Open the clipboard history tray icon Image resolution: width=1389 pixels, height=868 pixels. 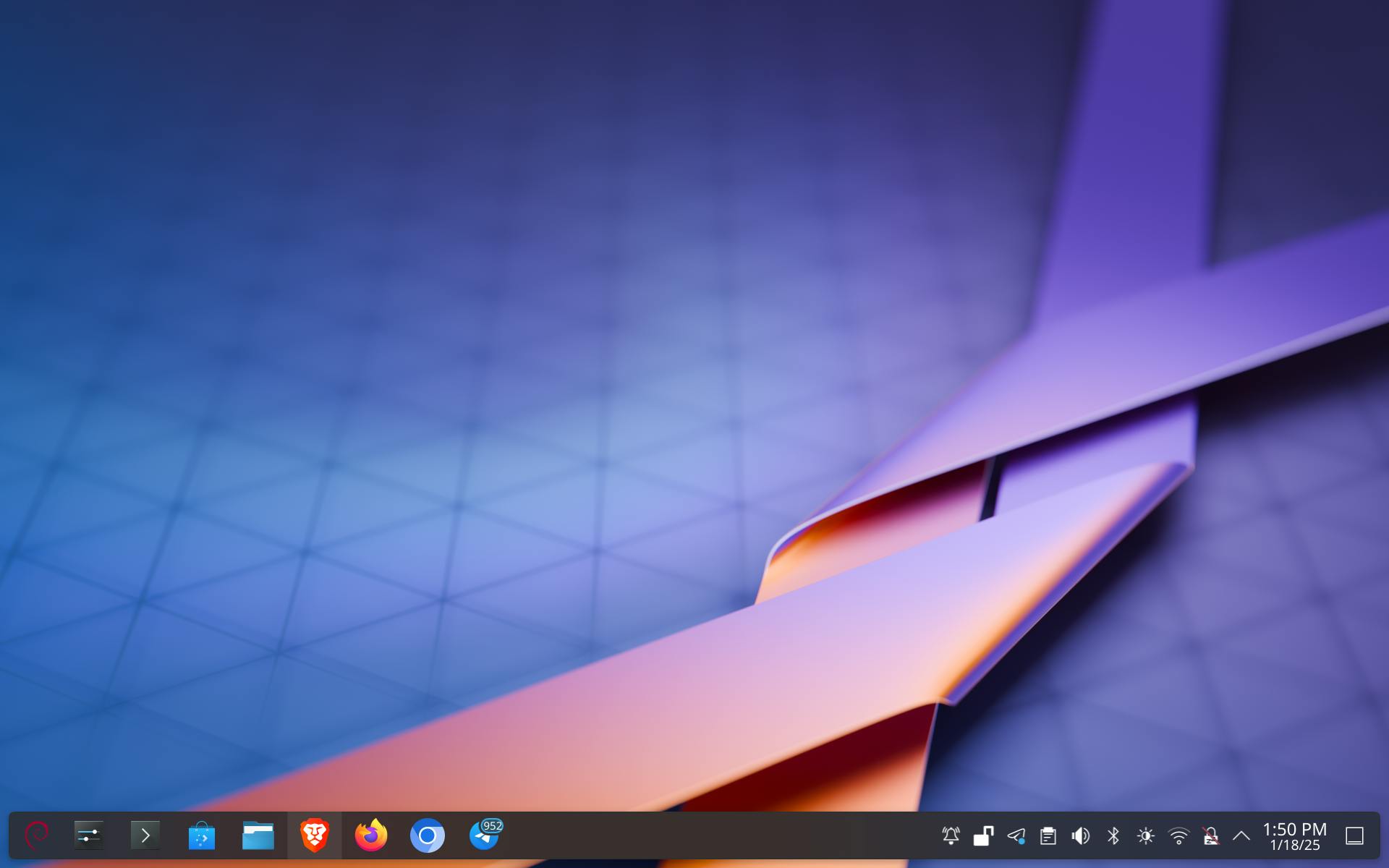point(1048,836)
